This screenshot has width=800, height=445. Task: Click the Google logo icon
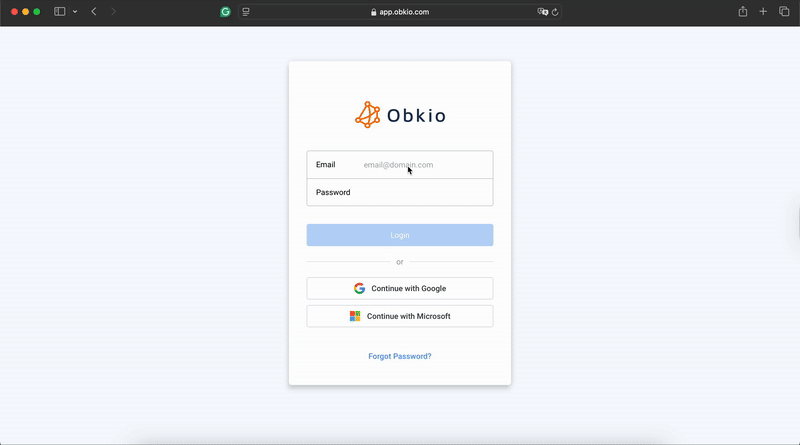pos(359,288)
